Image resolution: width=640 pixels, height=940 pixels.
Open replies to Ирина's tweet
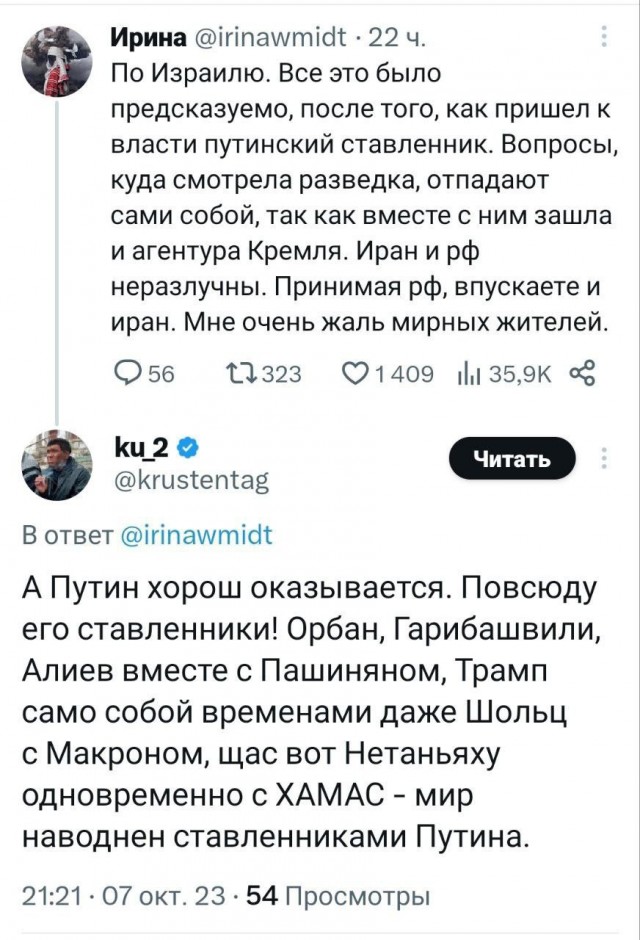pos(130,371)
